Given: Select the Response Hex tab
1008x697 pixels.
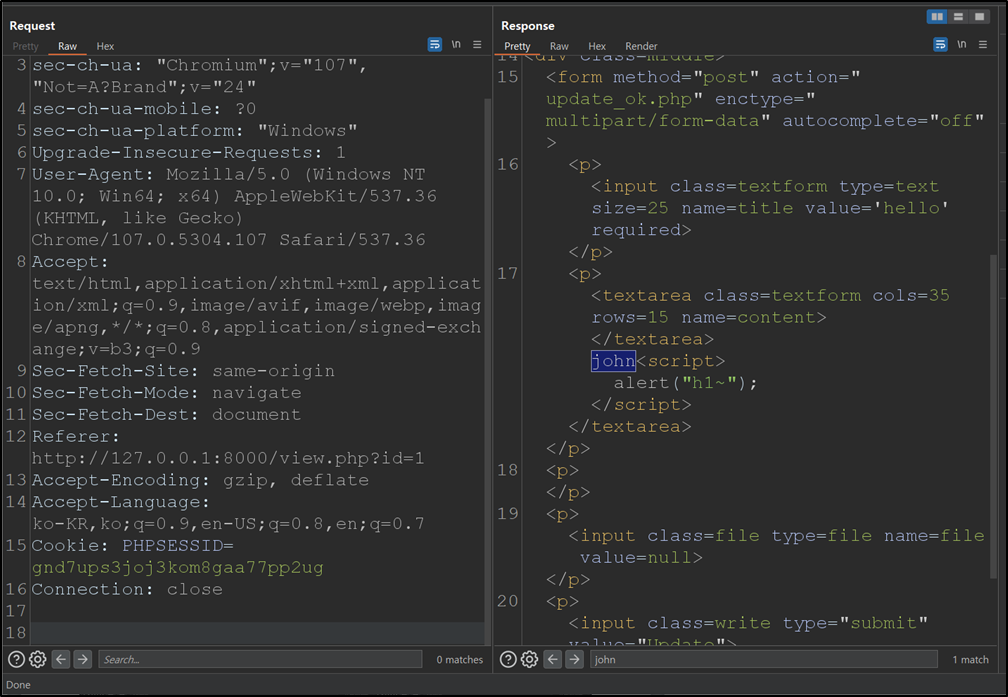Looking at the screenshot, I should click(x=597, y=46).
